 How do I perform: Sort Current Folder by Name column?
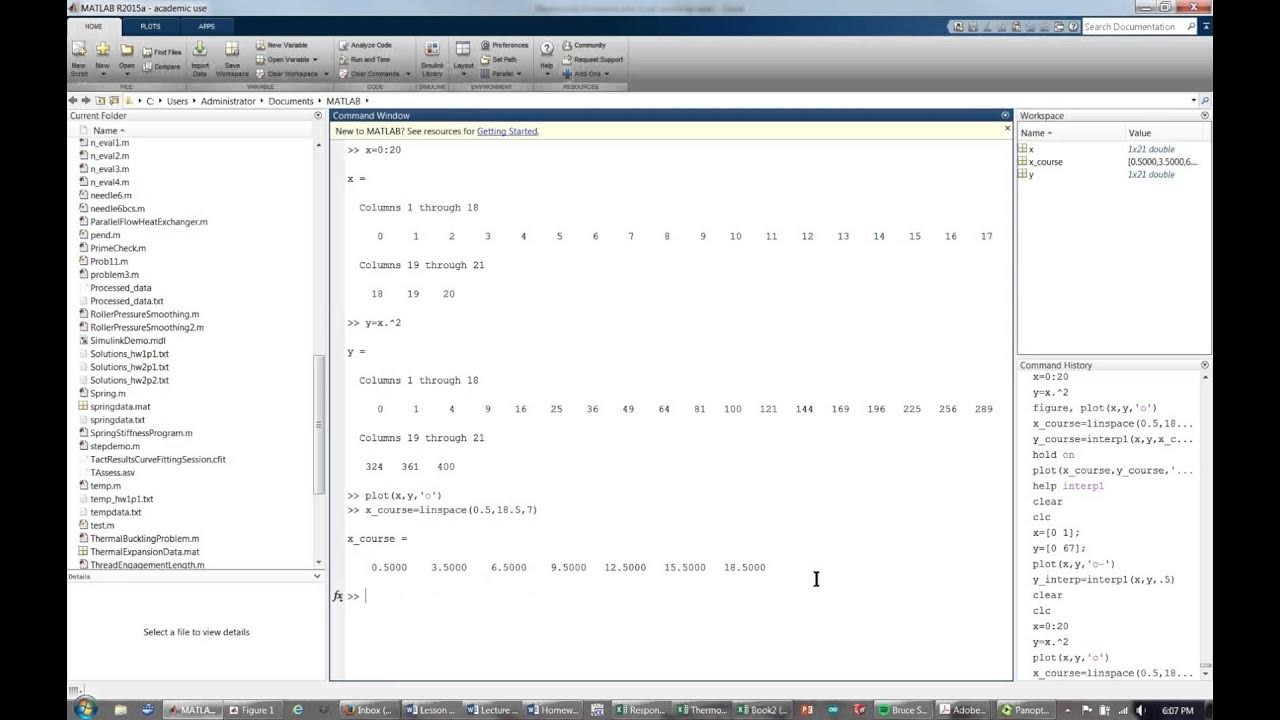(x=109, y=130)
